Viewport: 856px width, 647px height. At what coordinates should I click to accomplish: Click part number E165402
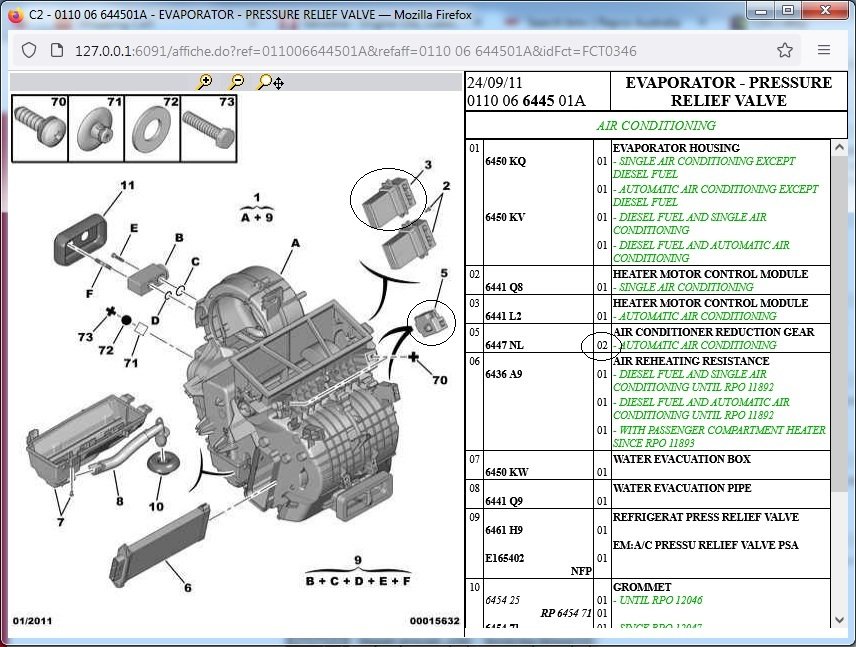[x=504, y=558]
